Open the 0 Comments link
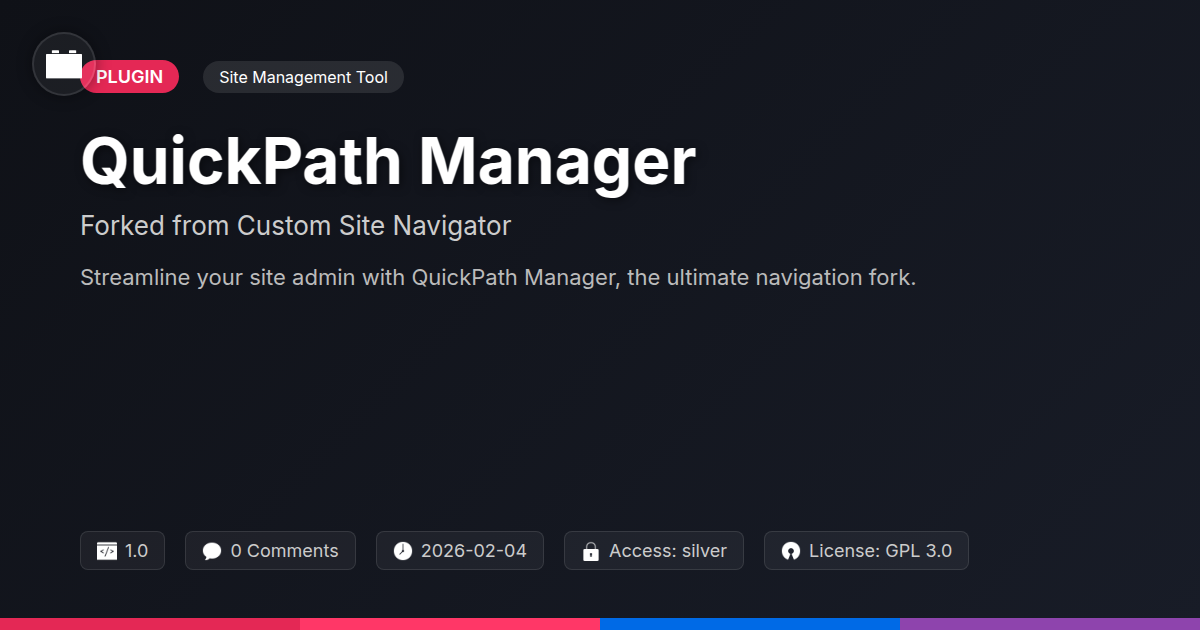 270,551
